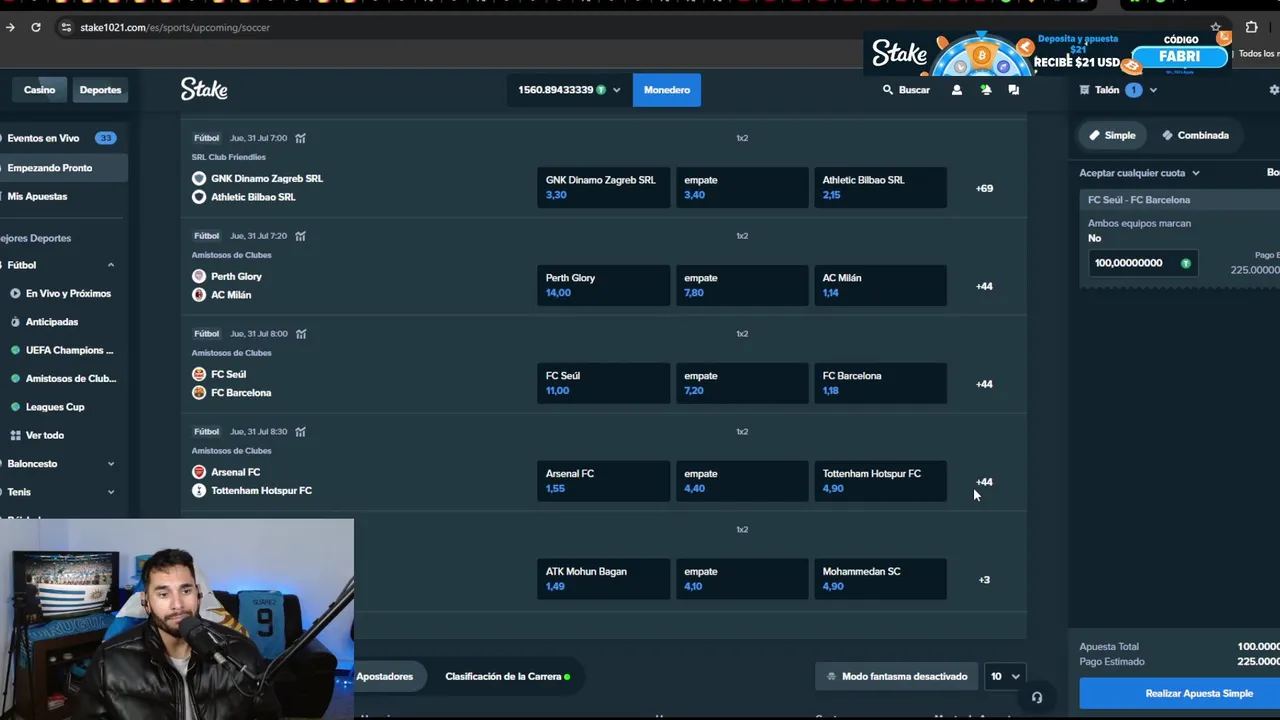The width and height of the screenshot is (1280, 720).
Task: Open stats icon for Dinamo Zagreb match
Action: (x=300, y=138)
